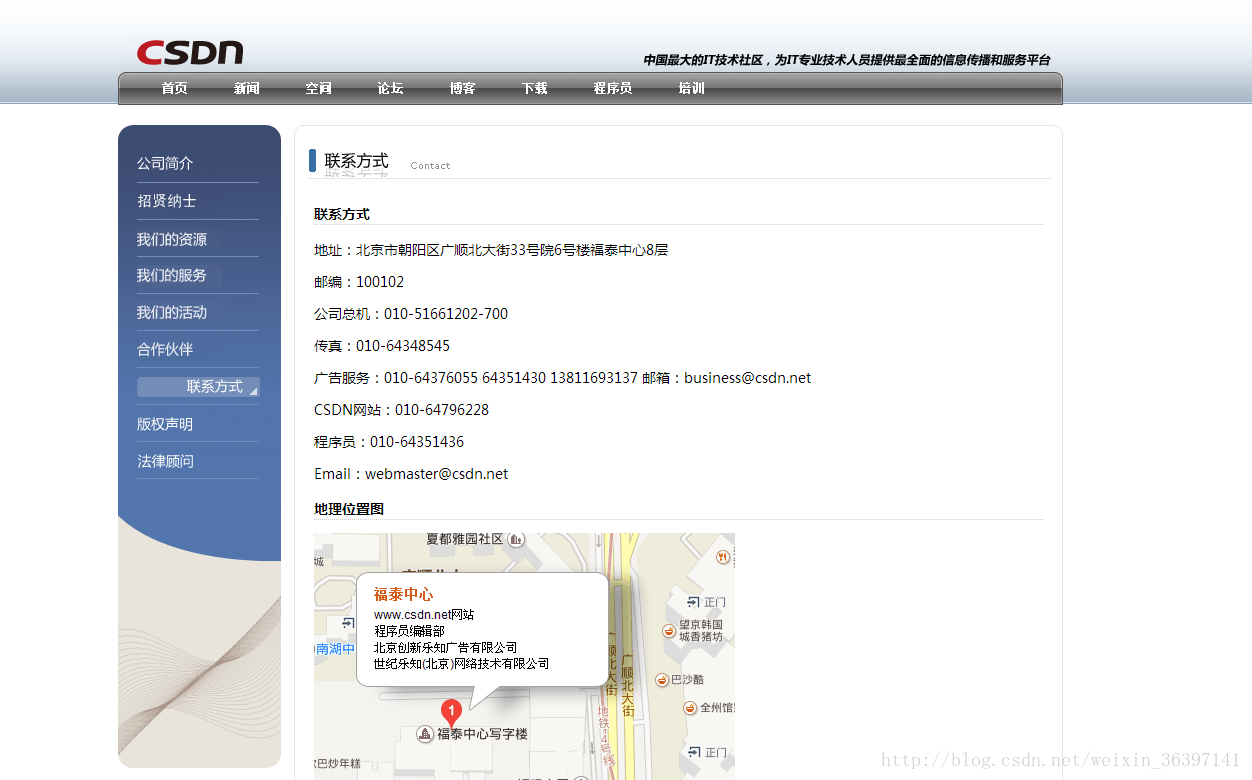1252x780 pixels.
Task: Go to 公司简介 in the sidebar
Action: coord(165,163)
